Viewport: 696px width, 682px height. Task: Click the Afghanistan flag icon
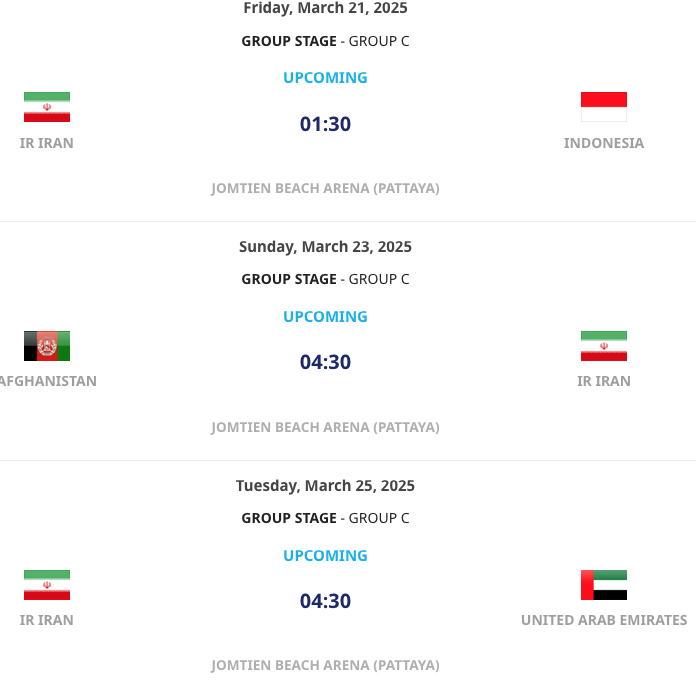click(x=47, y=346)
